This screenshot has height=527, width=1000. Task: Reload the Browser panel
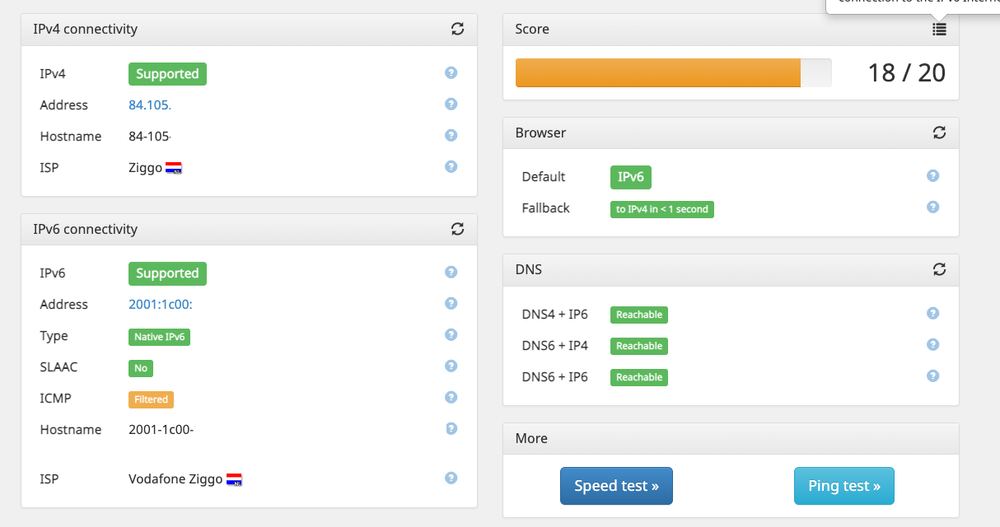coord(939,132)
